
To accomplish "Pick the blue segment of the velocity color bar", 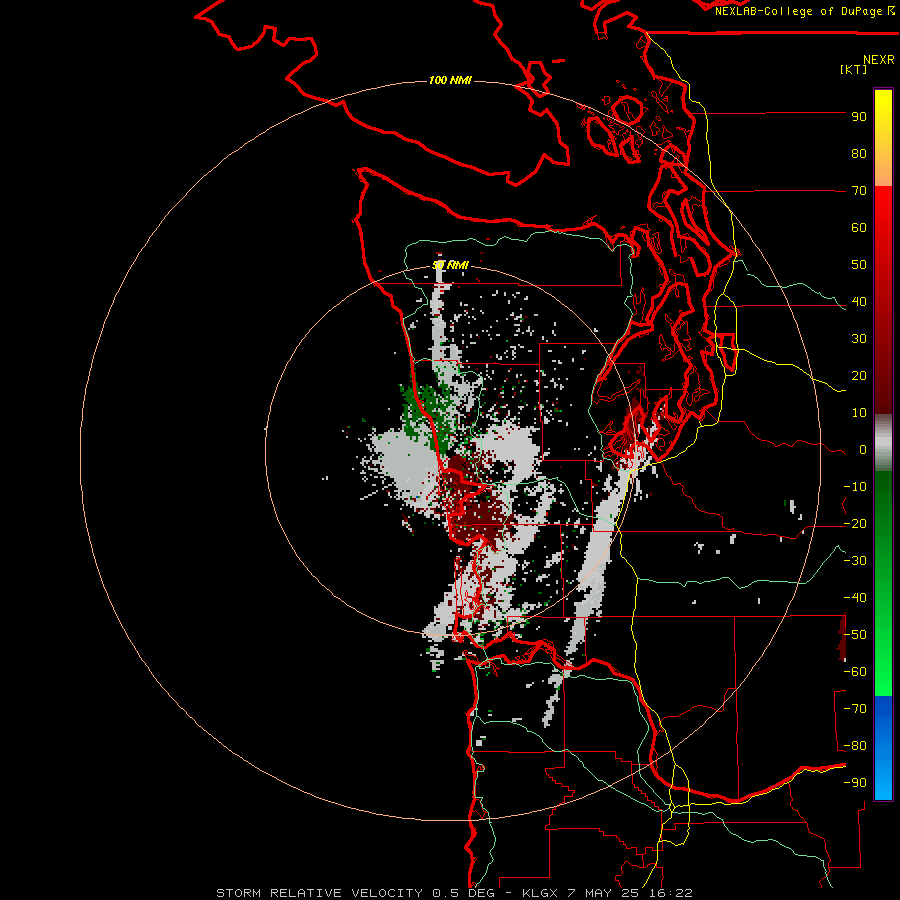I will pyautogui.click(x=883, y=747).
